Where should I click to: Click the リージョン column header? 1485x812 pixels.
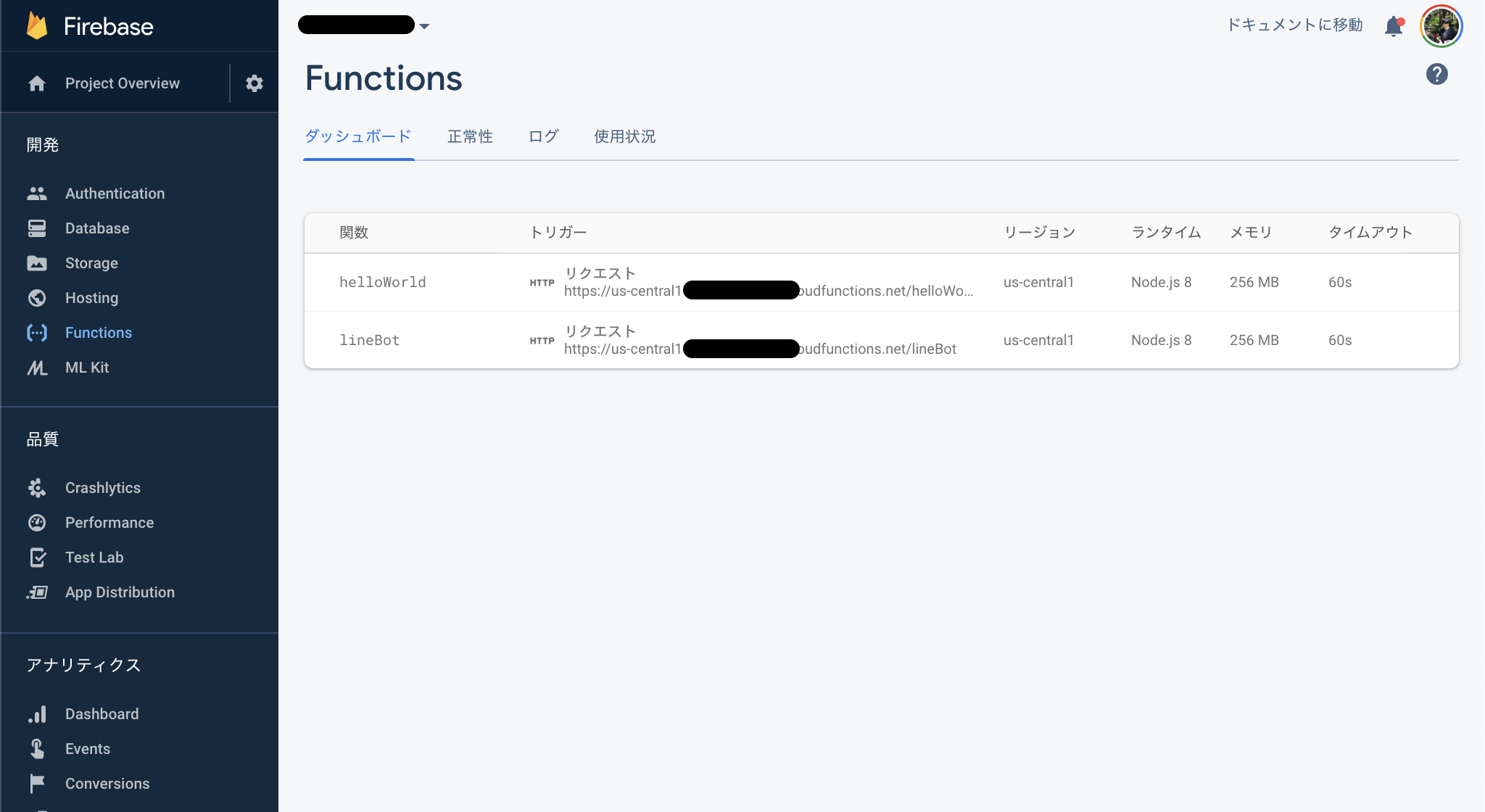coord(1040,233)
